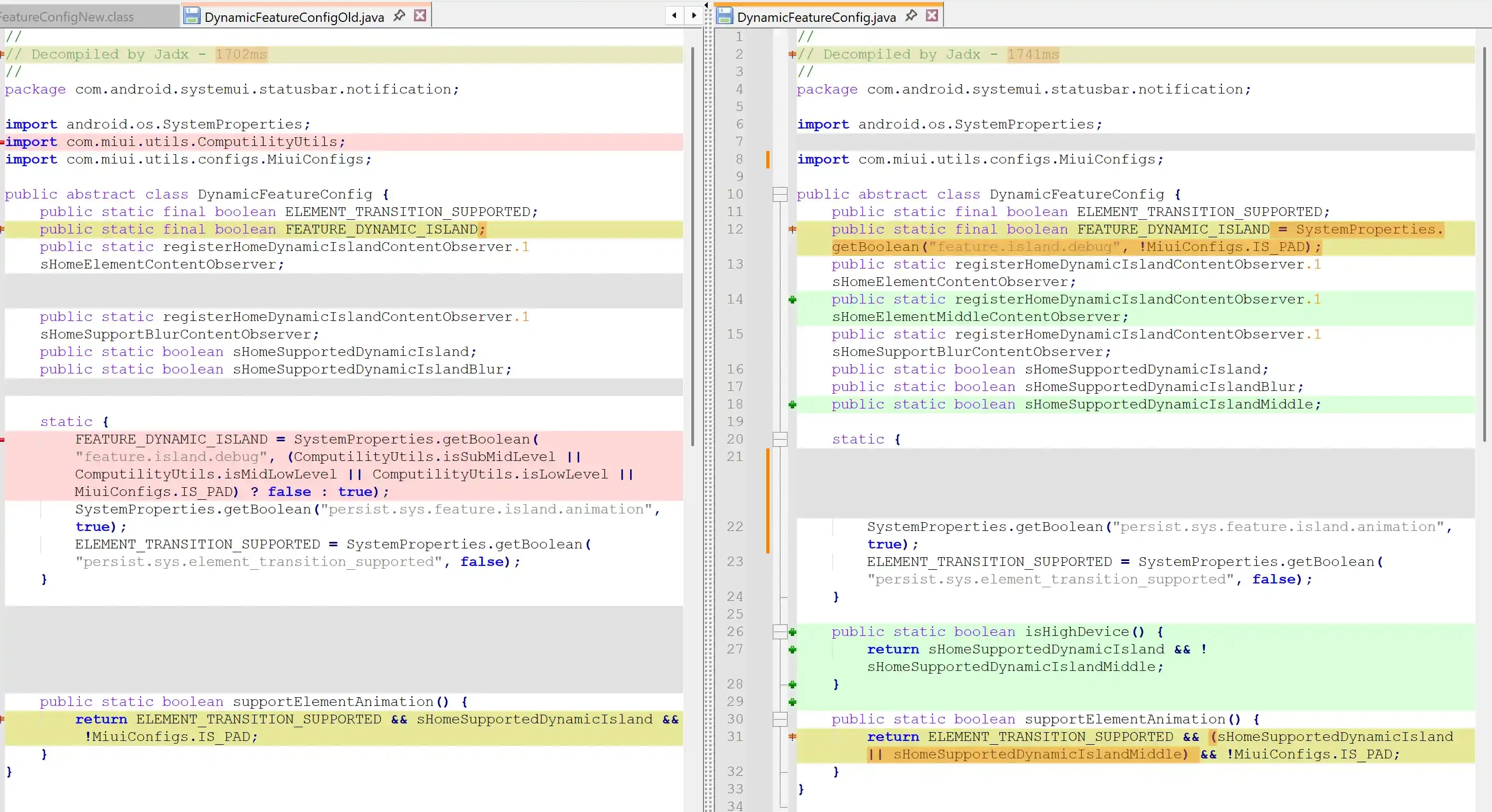This screenshot has width=1492, height=812.
Task: Click the changed-line marker on line 31
Action: (792, 737)
